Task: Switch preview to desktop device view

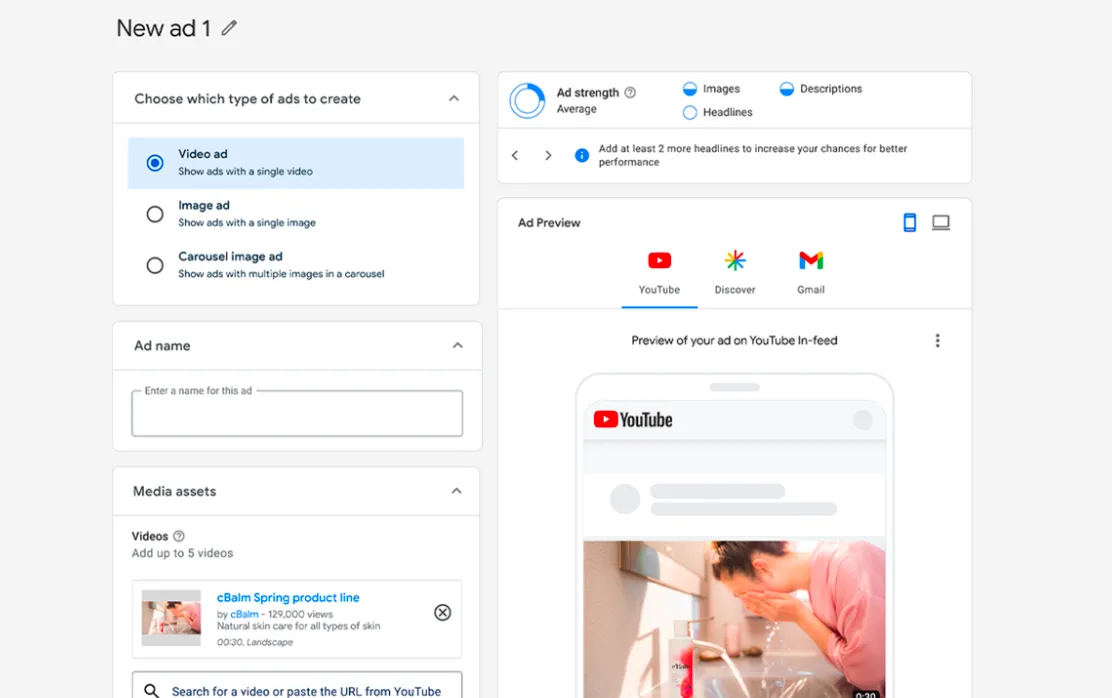Action: 941,223
